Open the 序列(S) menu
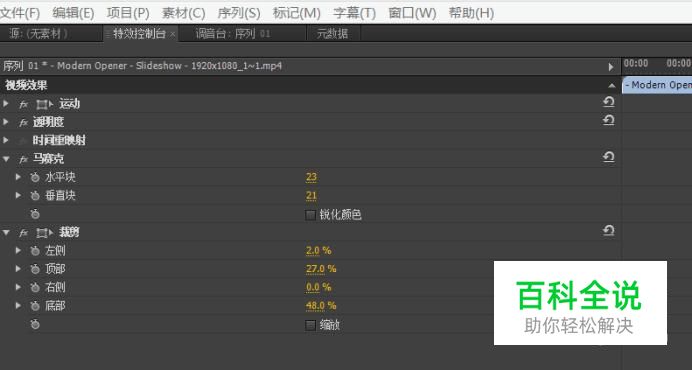 tap(239, 13)
